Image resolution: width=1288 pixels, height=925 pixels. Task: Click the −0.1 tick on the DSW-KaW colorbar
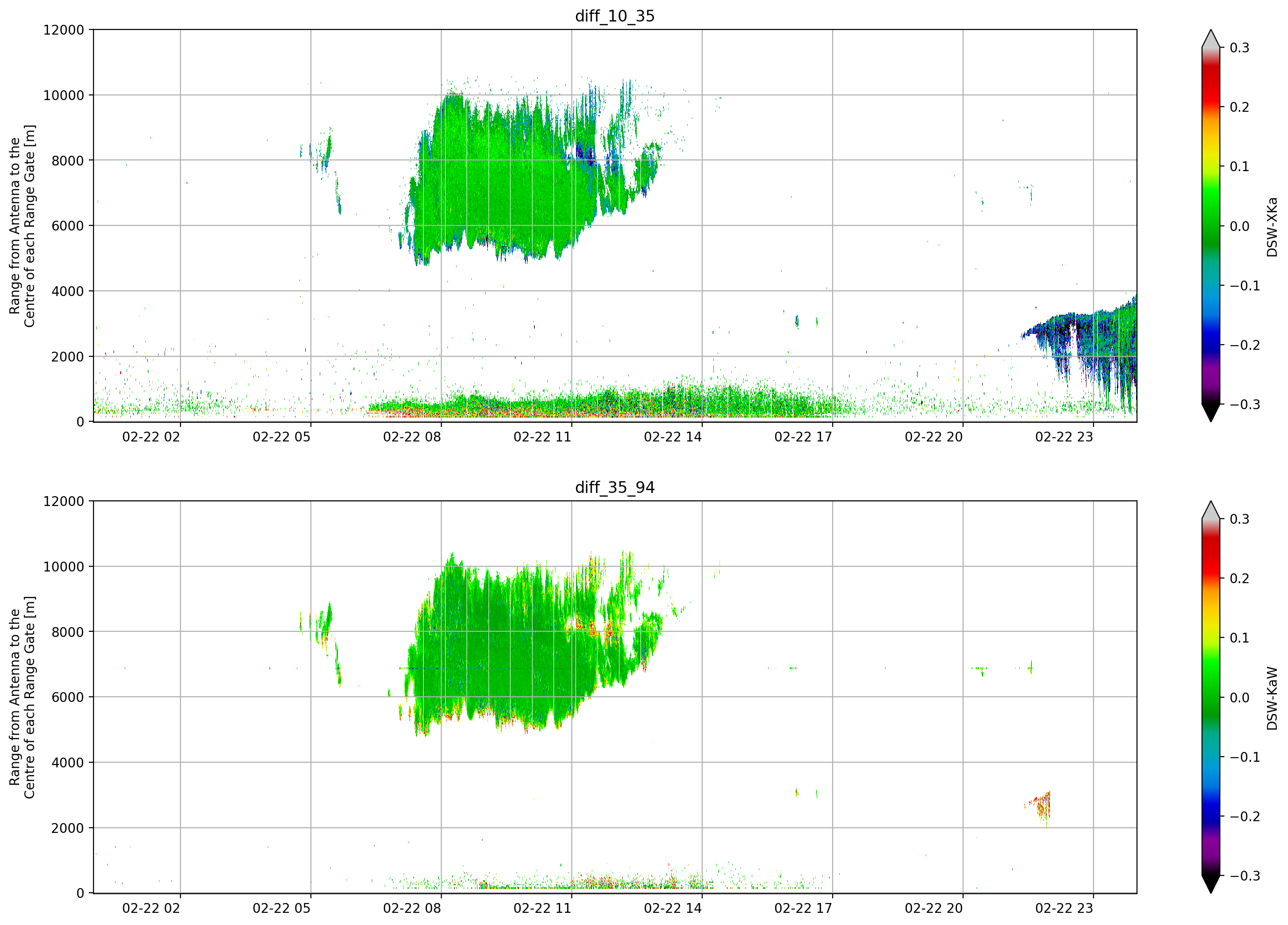coord(1245,758)
